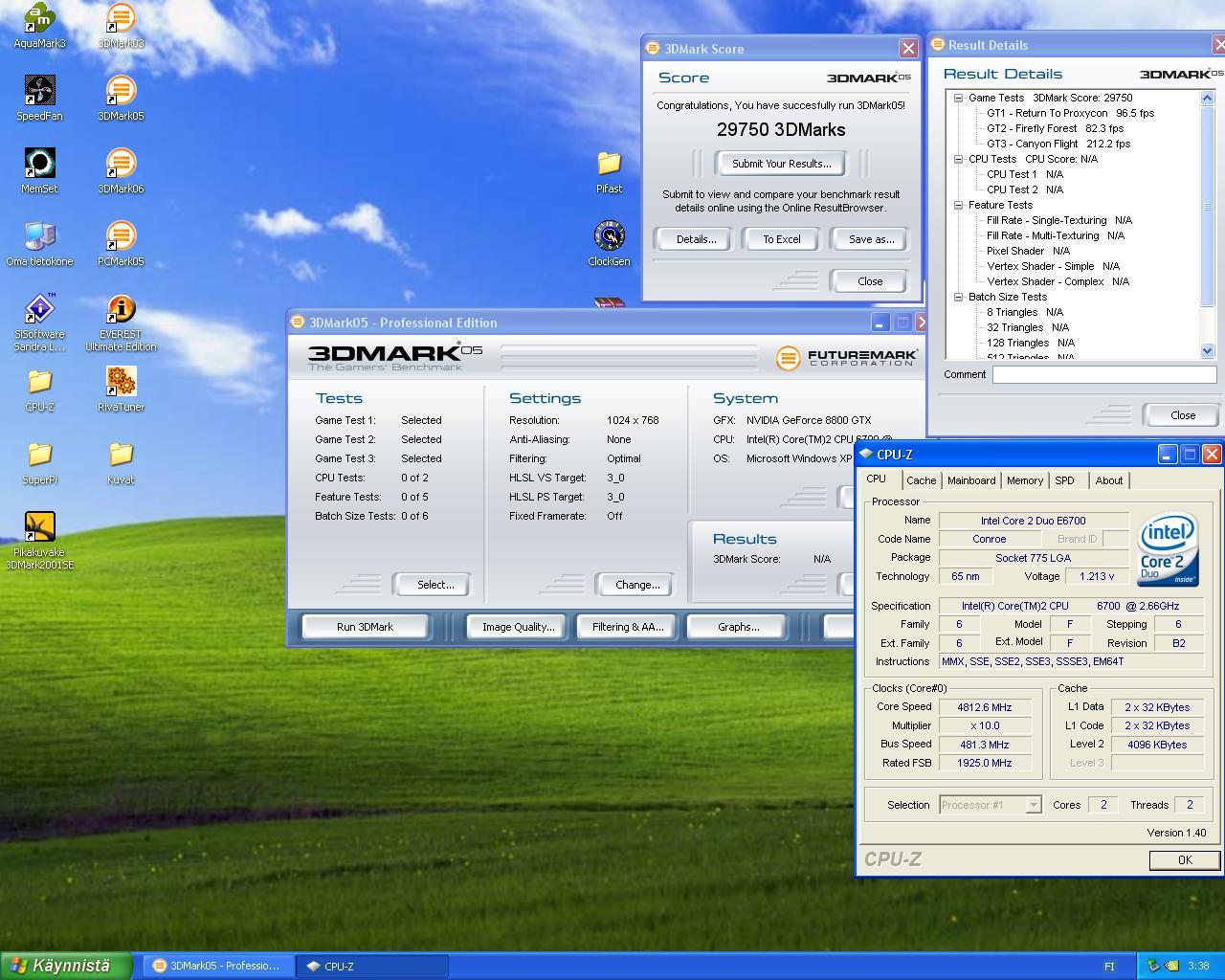This screenshot has width=1225, height=980.
Task: Switch to the Memory tab in CPU-Z
Action: coord(1024,480)
